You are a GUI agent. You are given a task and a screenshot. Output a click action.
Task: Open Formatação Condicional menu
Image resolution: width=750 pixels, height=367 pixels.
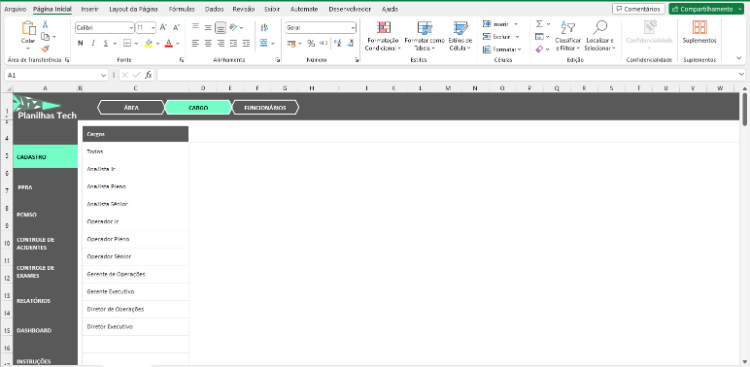pos(382,36)
